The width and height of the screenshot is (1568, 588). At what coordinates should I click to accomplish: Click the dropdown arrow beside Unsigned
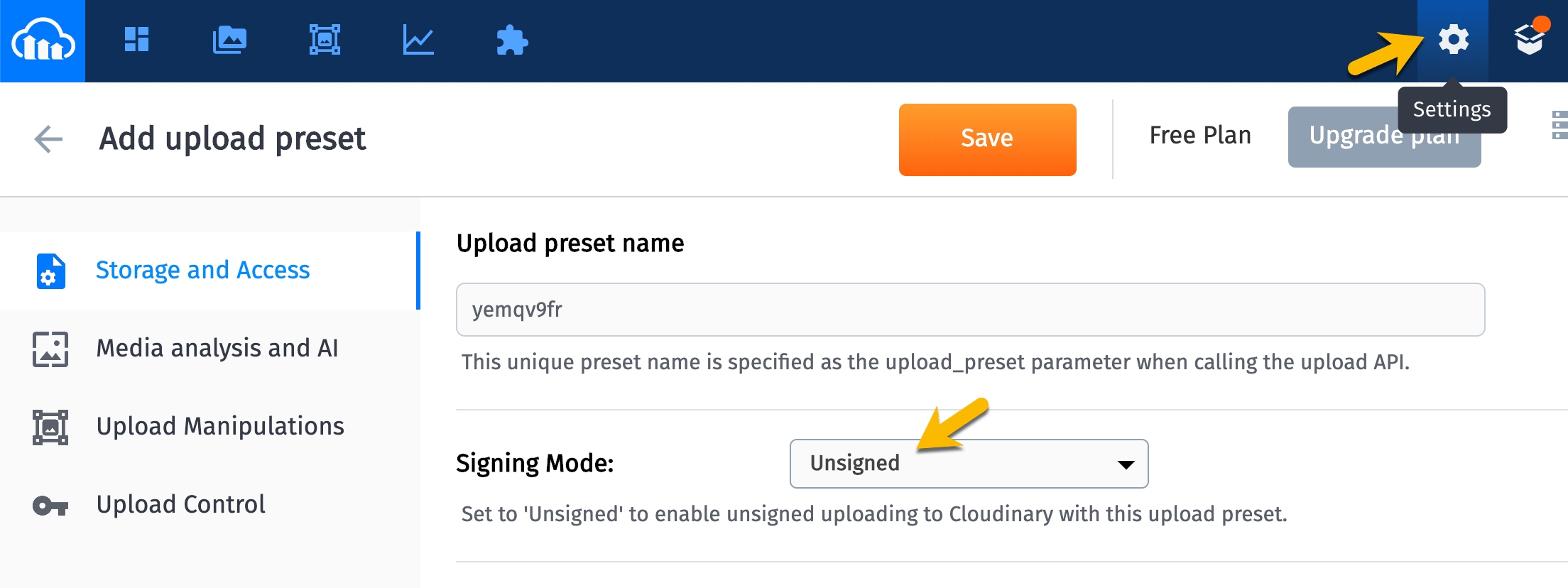tap(1126, 464)
